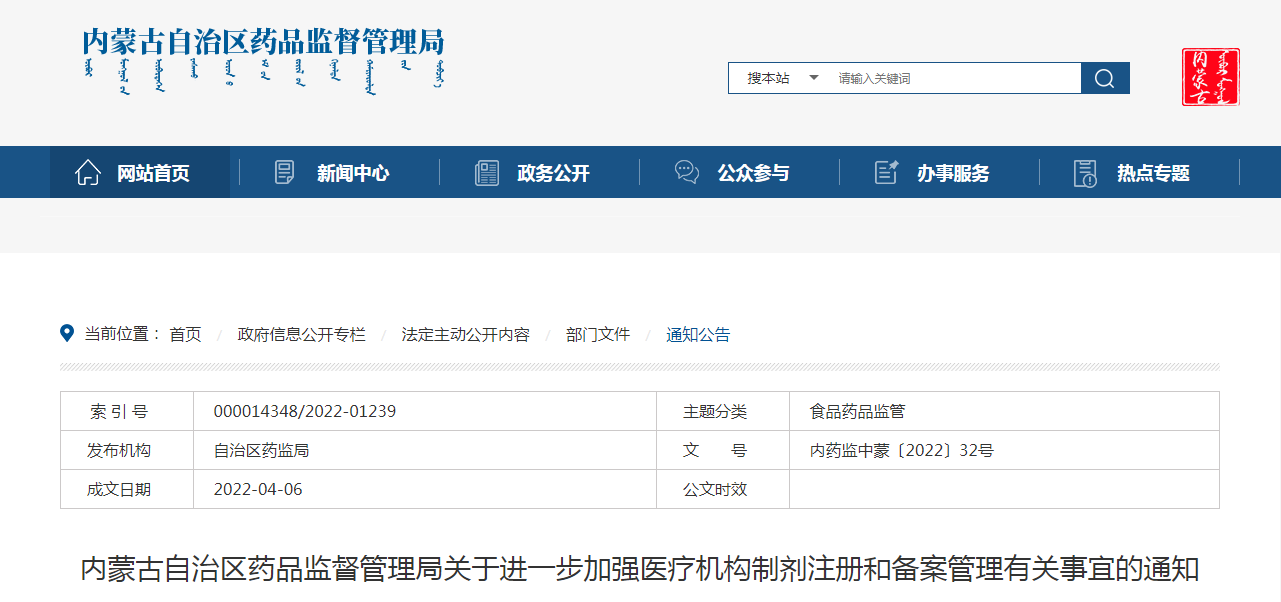Click the red 内蒙古 seal logo
This screenshot has height=602, width=1281.
pos(1210,77)
